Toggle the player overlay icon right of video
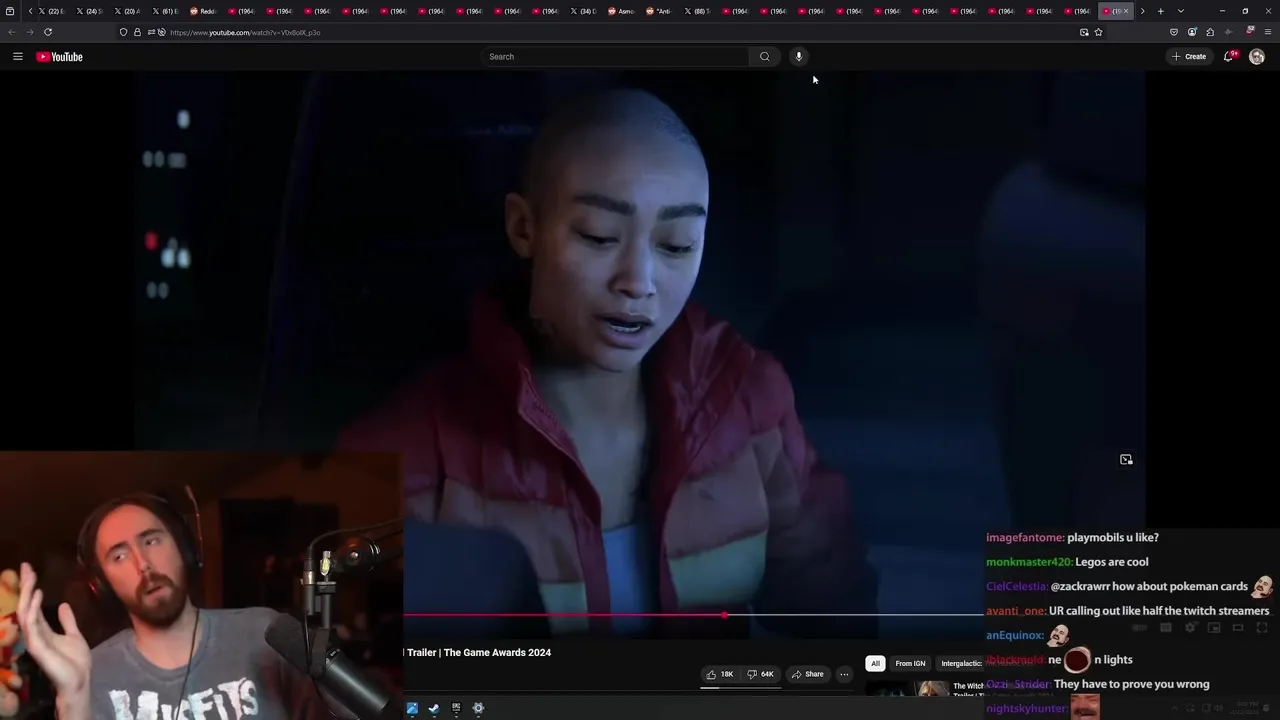The height and width of the screenshot is (720, 1280). [1126, 460]
